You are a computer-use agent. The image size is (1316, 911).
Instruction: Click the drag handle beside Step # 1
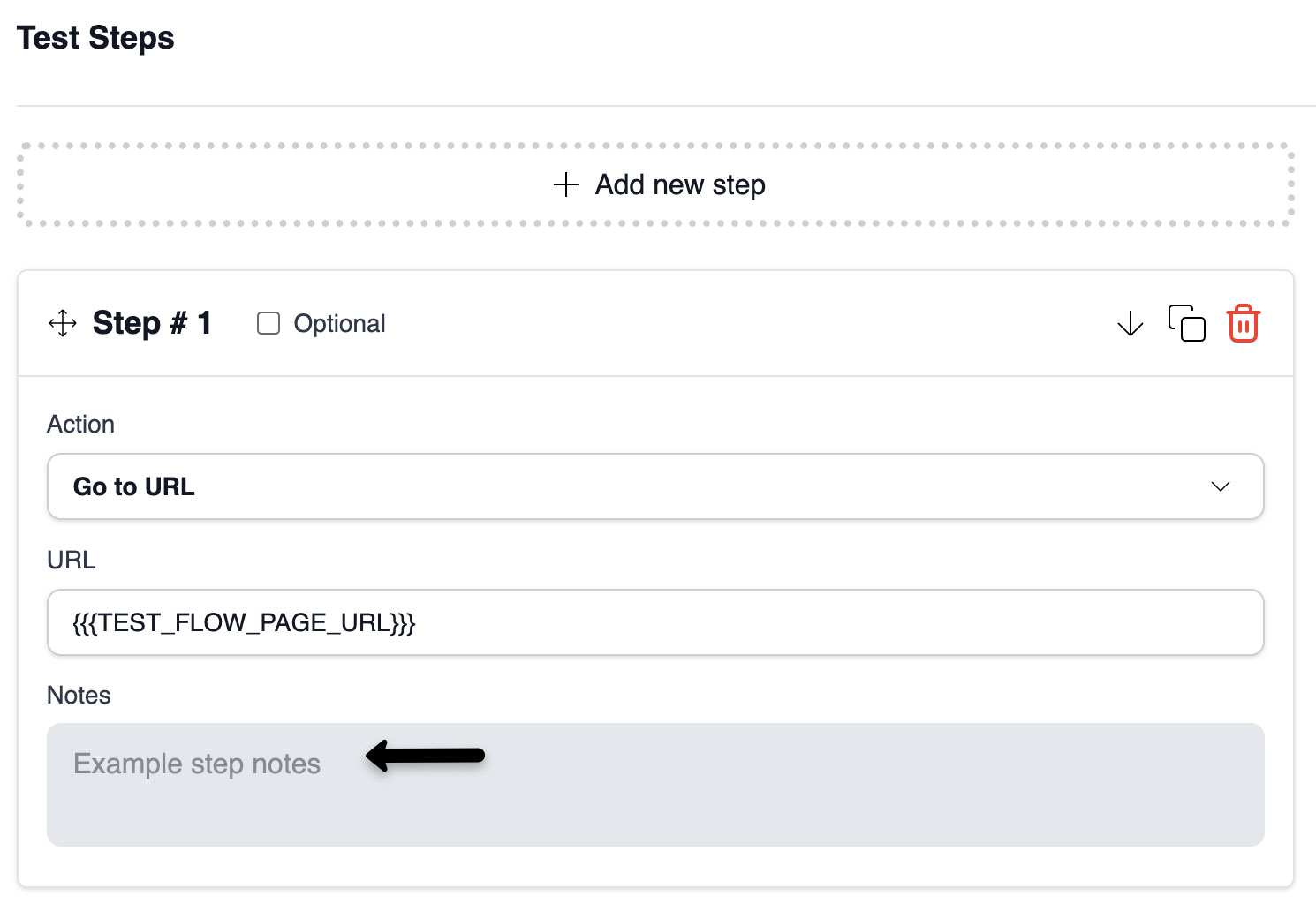click(x=63, y=323)
